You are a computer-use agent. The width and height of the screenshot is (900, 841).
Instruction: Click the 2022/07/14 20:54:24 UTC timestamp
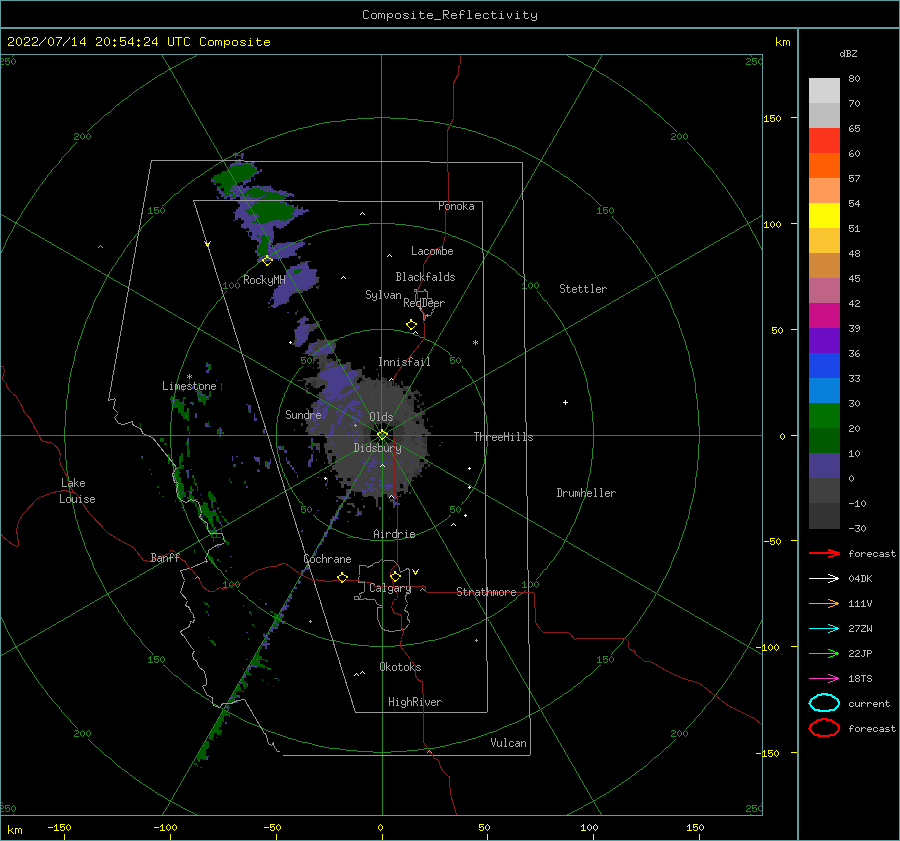(x=138, y=42)
